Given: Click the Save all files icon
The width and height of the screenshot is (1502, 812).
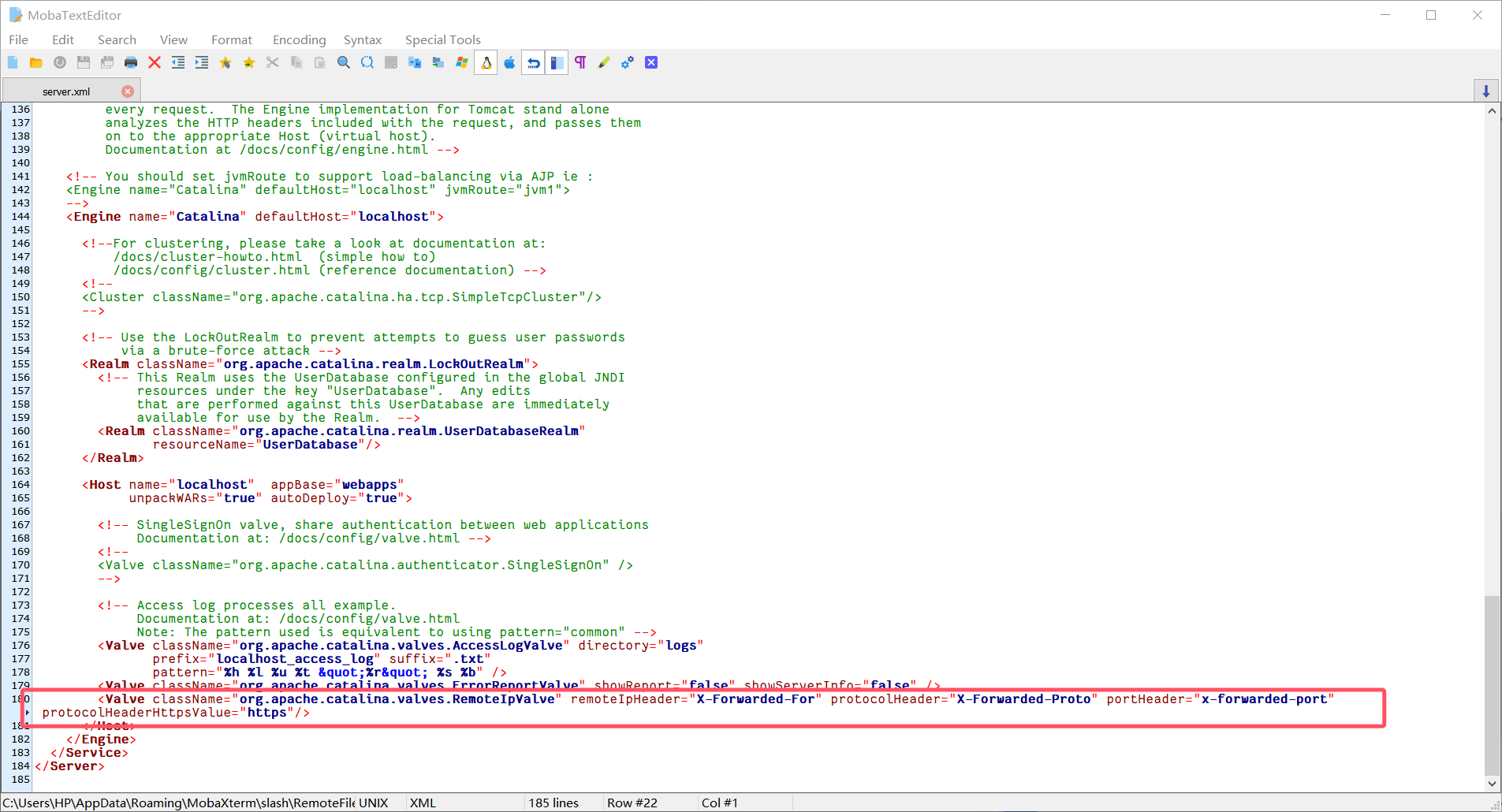Looking at the screenshot, I should coord(107,62).
